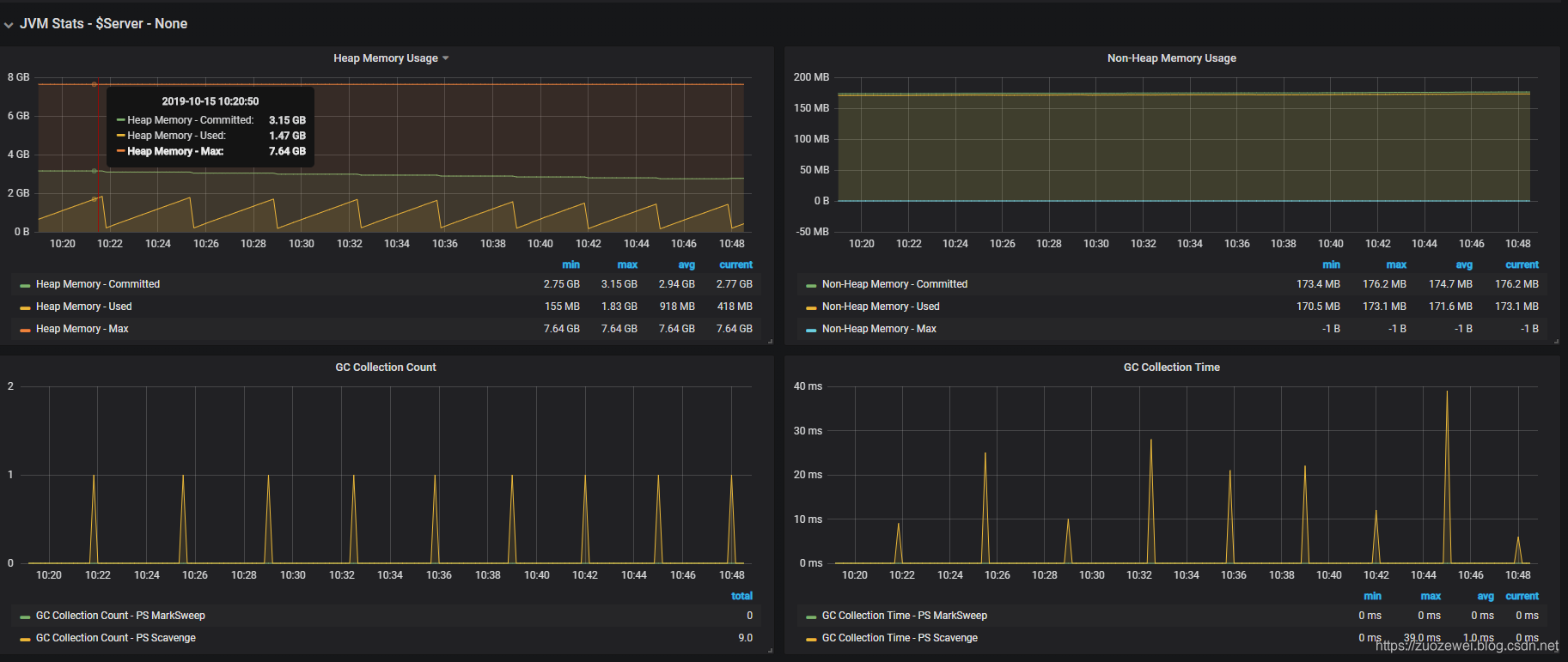Click 10:30 tick on Heap Memory time axis
Image resolution: width=1568 pixels, height=662 pixels.
coord(302,244)
